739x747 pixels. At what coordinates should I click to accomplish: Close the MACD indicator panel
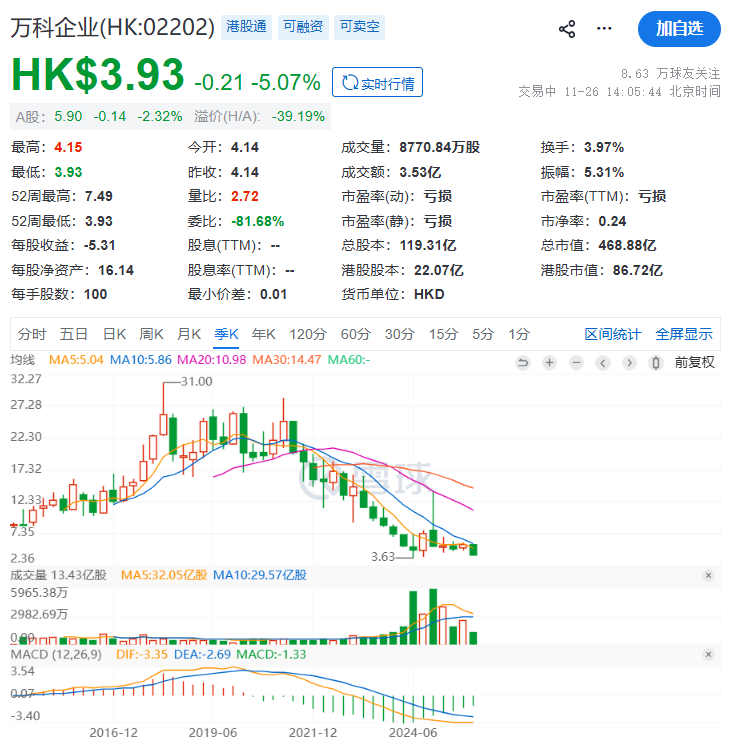pyautogui.click(x=708, y=655)
